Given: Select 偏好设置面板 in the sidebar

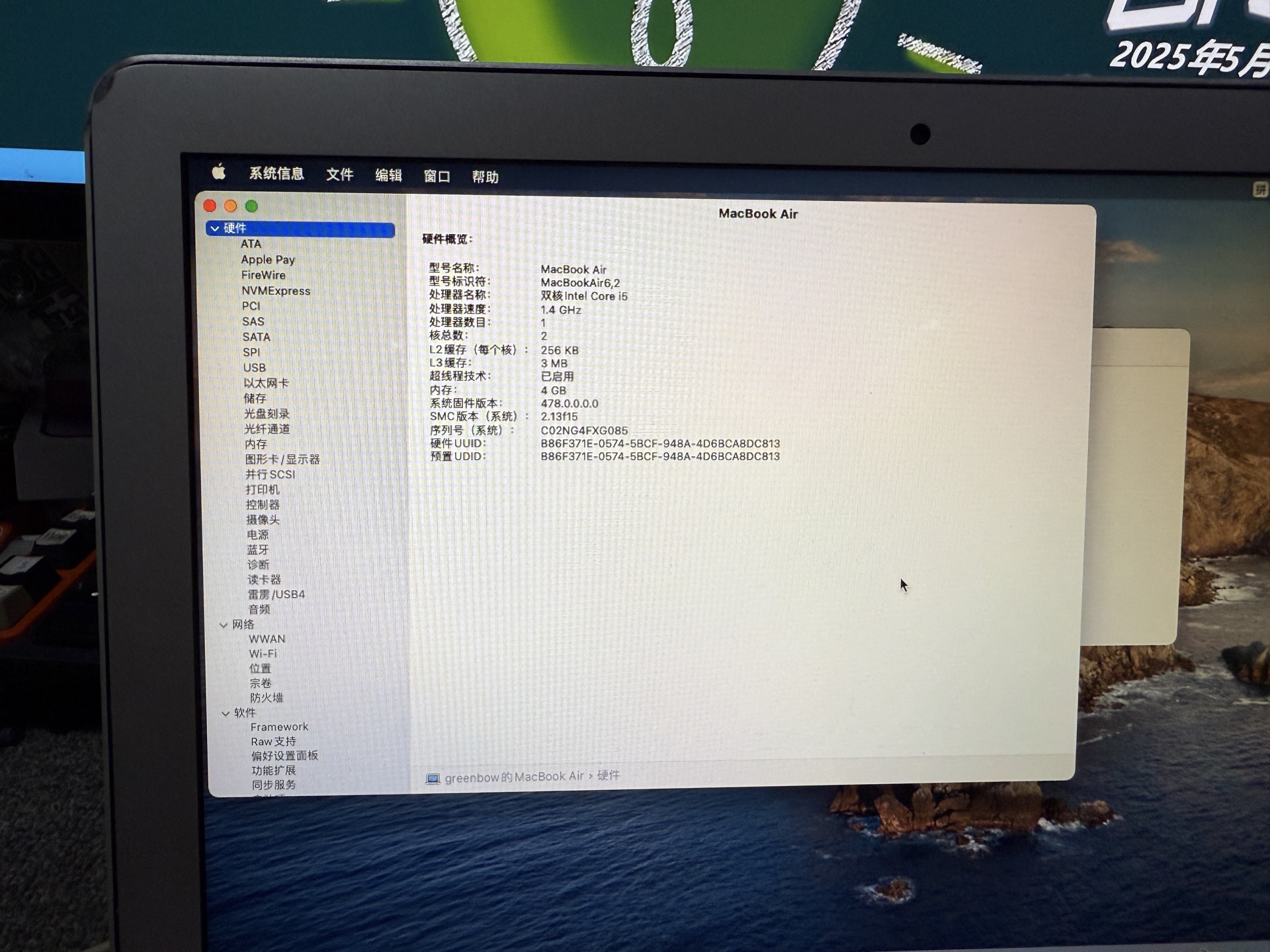Looking at the screenshot, I should [x=285, y=756].
